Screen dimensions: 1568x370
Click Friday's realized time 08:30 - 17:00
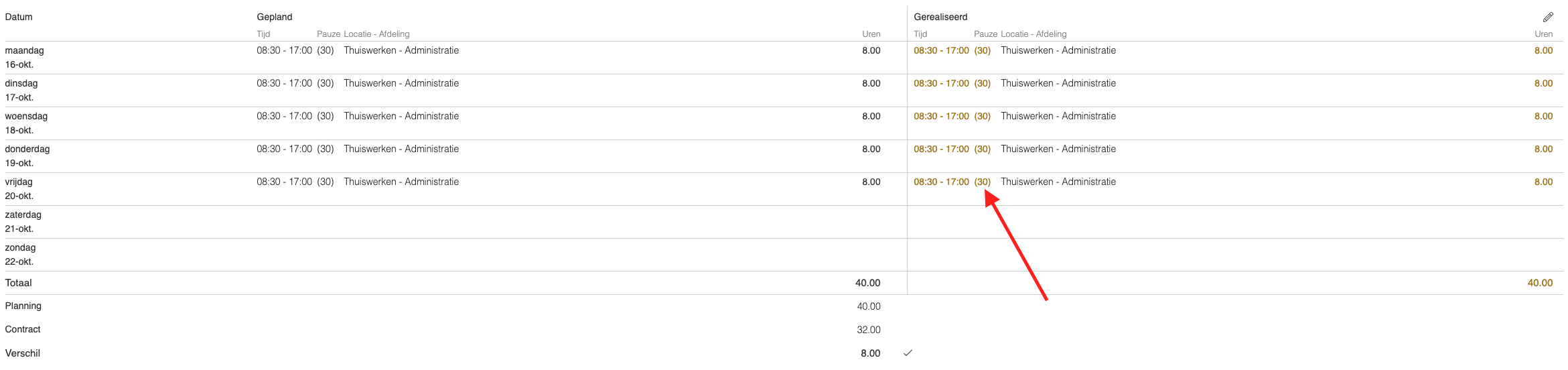[x=941, y=182]
